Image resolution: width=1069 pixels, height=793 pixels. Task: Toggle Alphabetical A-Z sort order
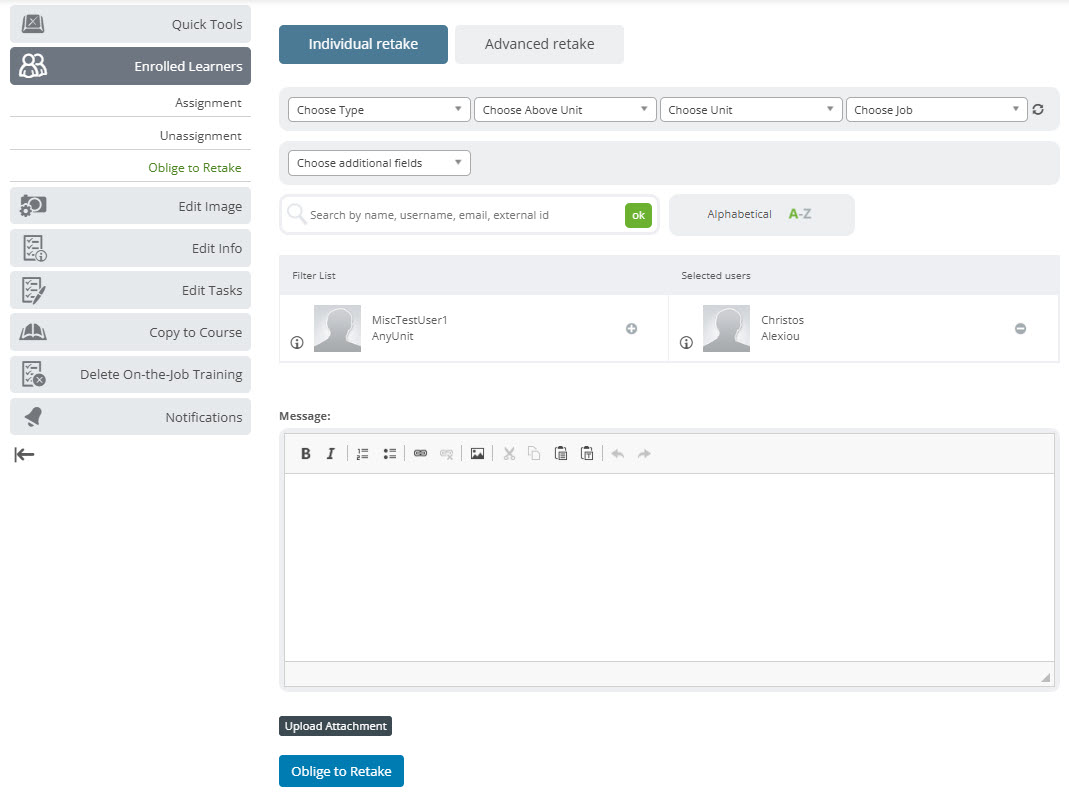point(762,215)
